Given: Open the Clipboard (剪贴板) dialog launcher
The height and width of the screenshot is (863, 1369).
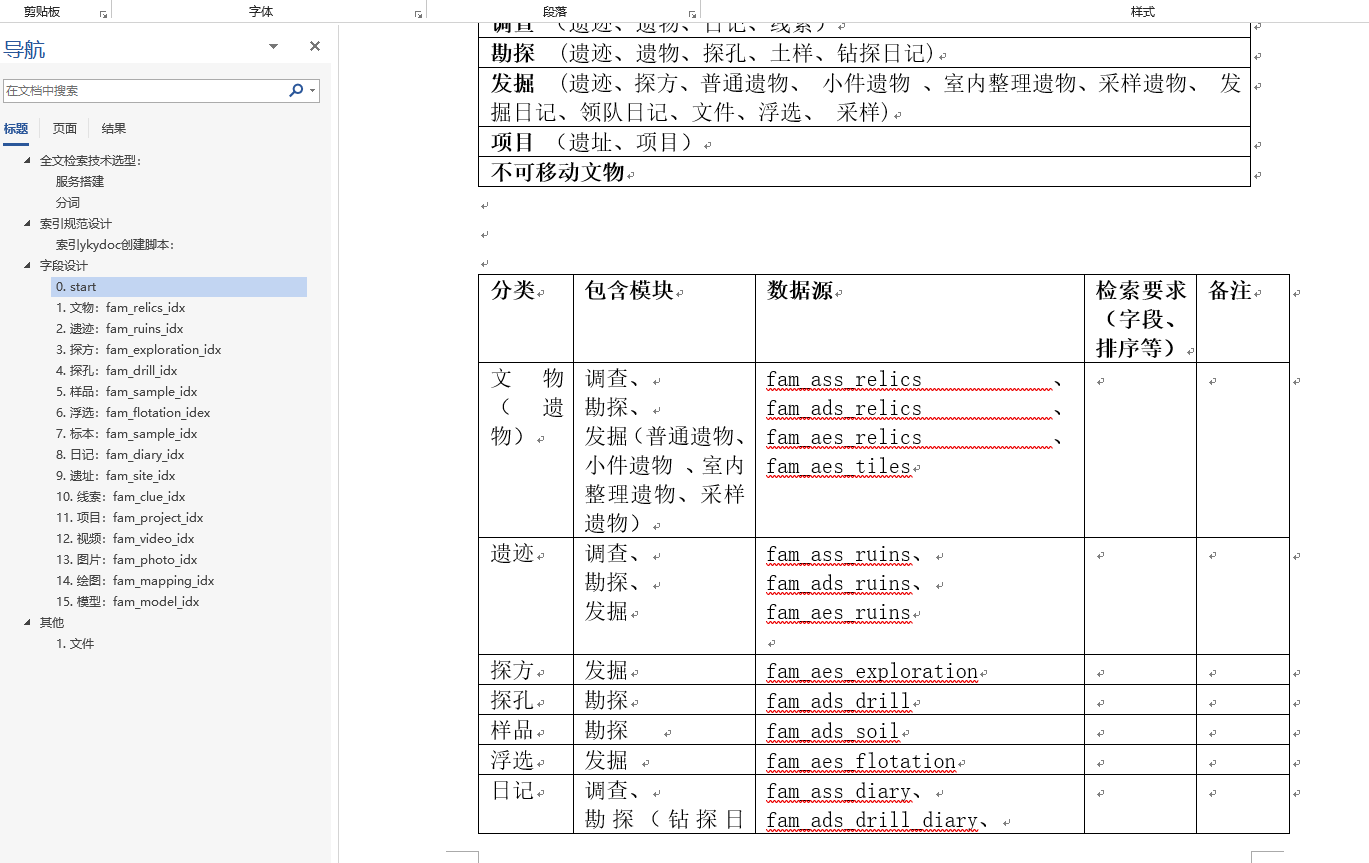Looking at the screenshot, I should coord(104,15).
